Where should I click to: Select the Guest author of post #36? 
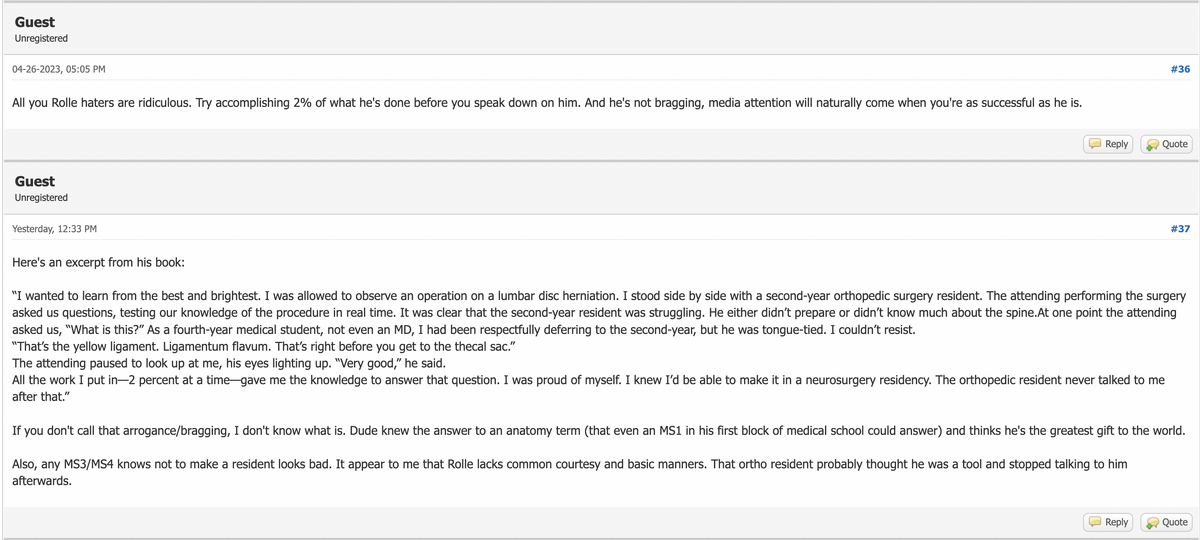(35, 22)
